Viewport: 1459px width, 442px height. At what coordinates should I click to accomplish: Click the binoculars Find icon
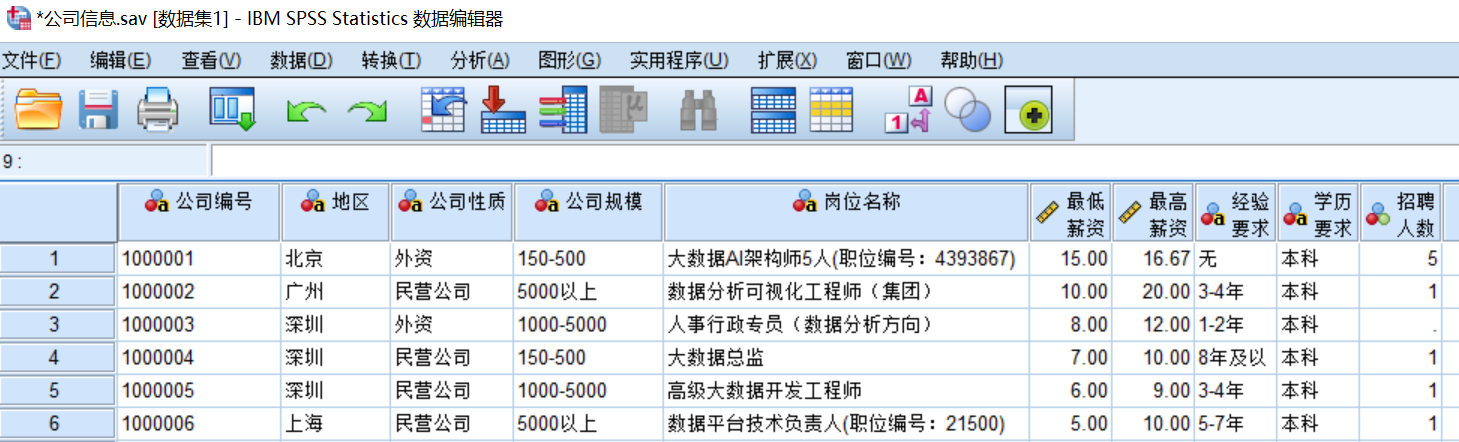pos(699,111)
